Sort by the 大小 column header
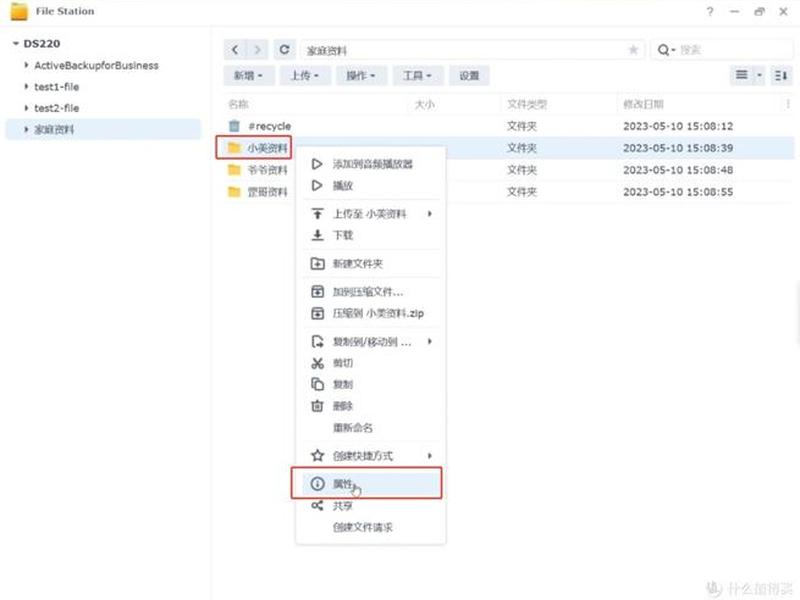This screenshot has width=800, height=600. coord(424,104)
